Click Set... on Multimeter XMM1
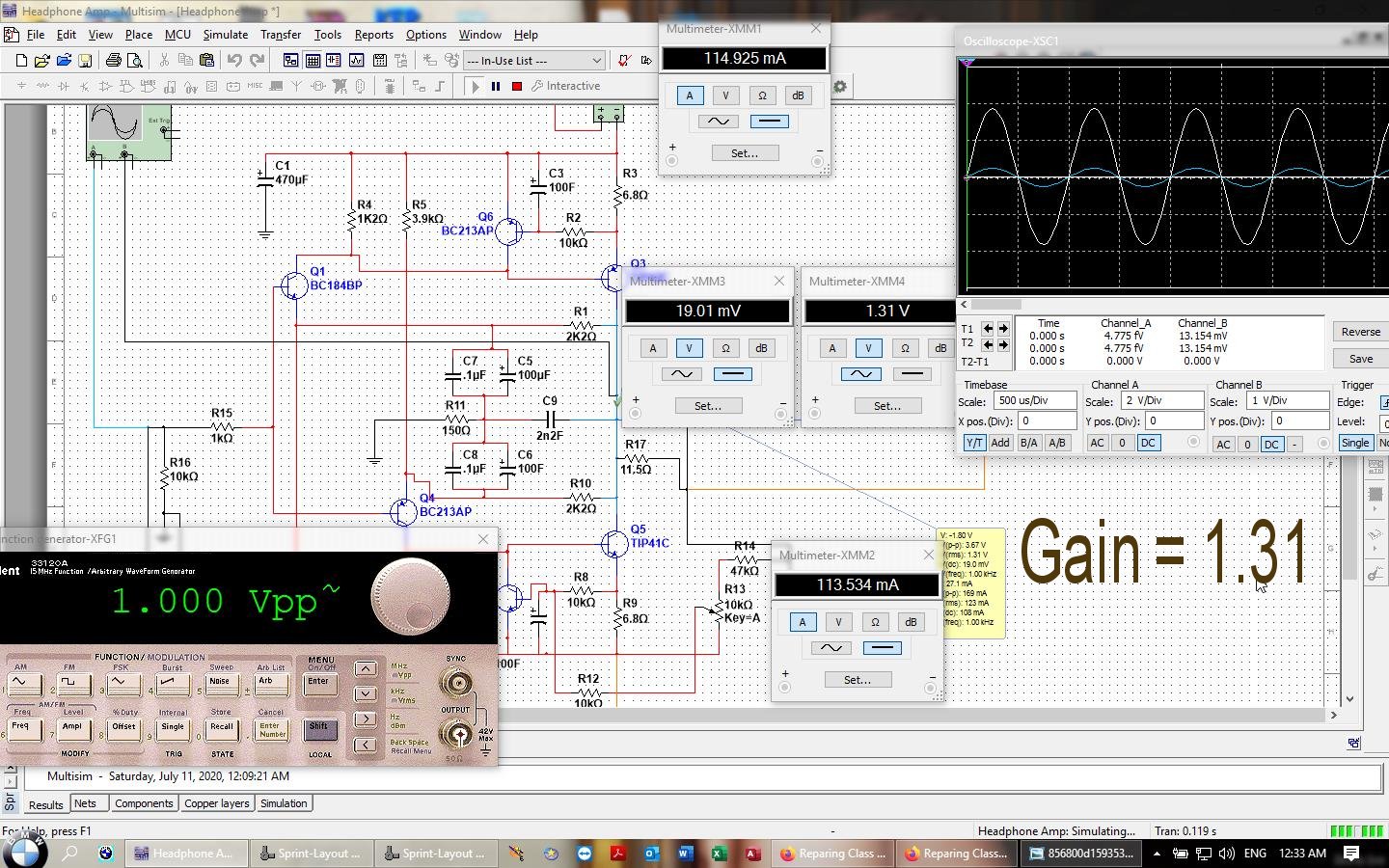This screenshot has width=1389, height=868. coord(745,153)
